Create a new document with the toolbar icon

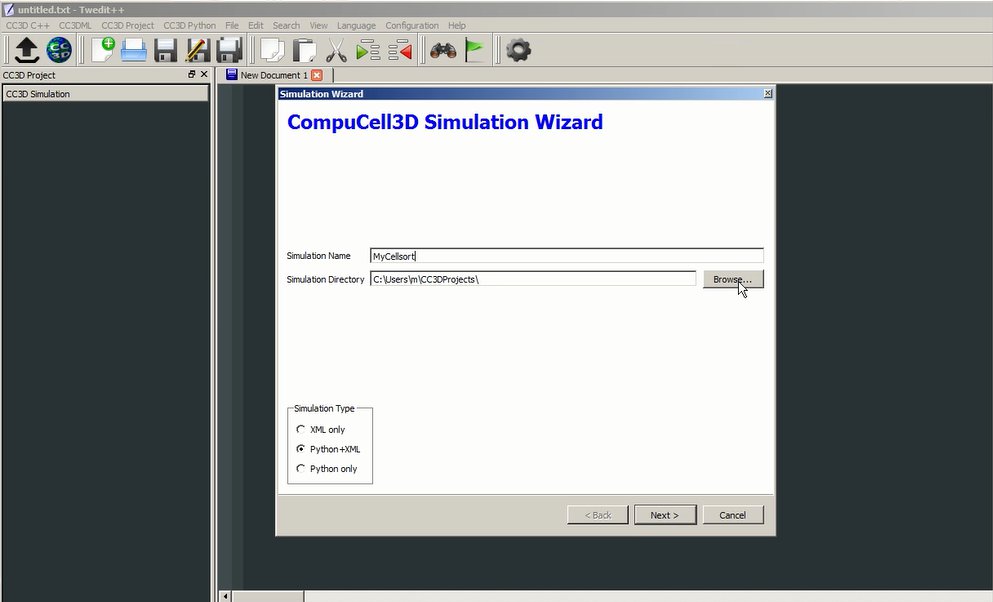point(102,50)
